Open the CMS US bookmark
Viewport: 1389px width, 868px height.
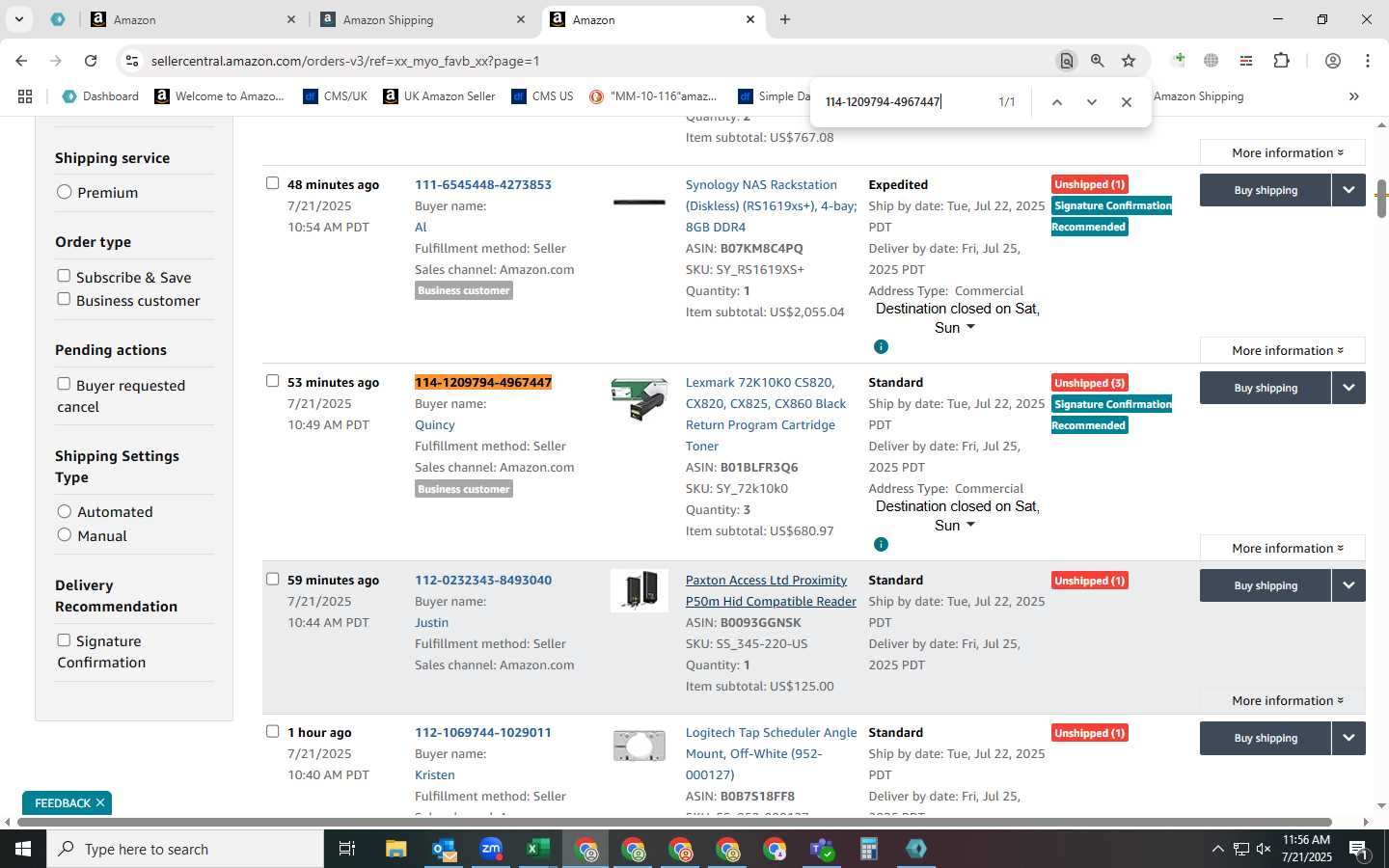[542, 96]
